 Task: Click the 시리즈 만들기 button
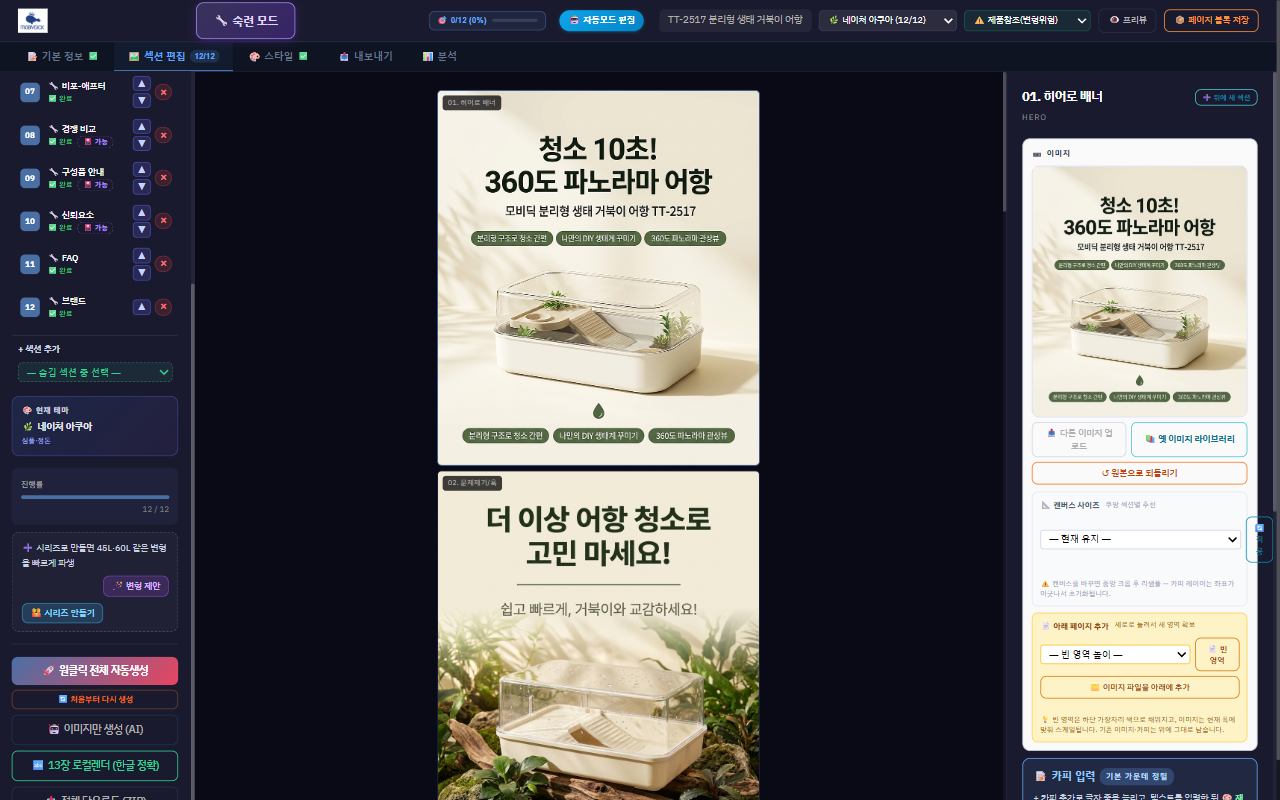pyautogui.click(x=62, y=613)
